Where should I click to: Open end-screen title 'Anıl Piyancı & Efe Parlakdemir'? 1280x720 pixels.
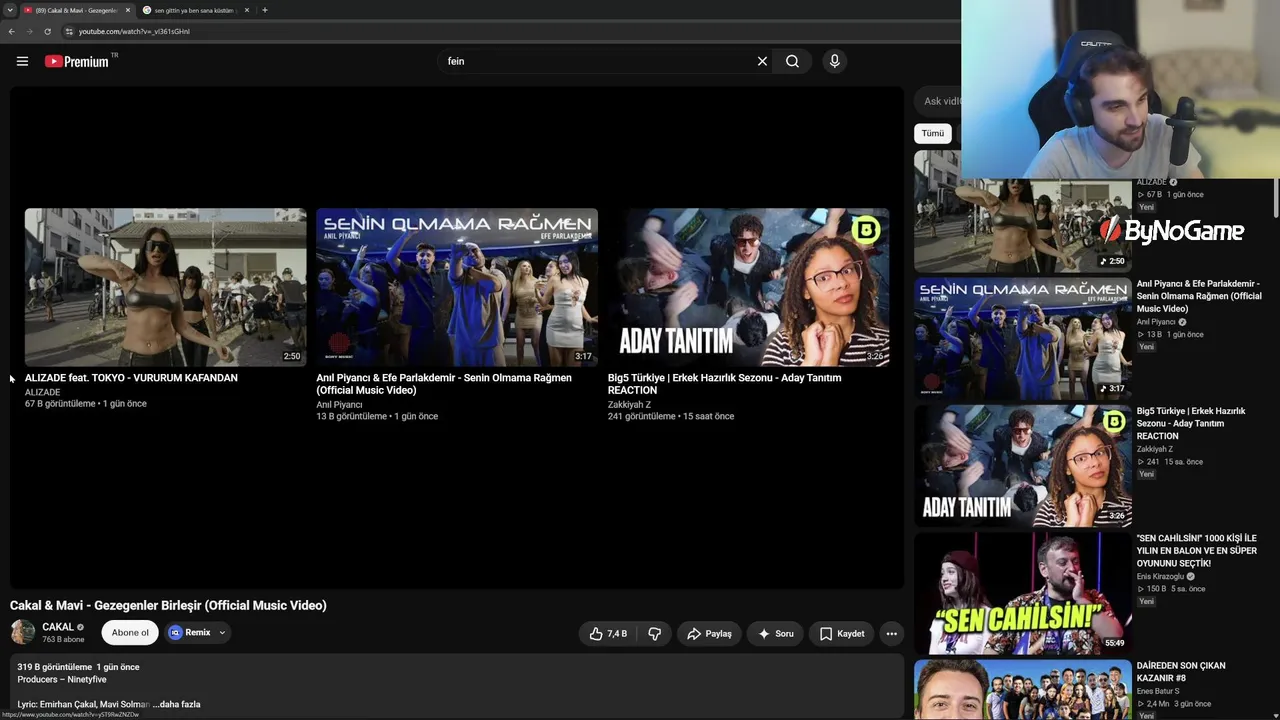(444, 384)
